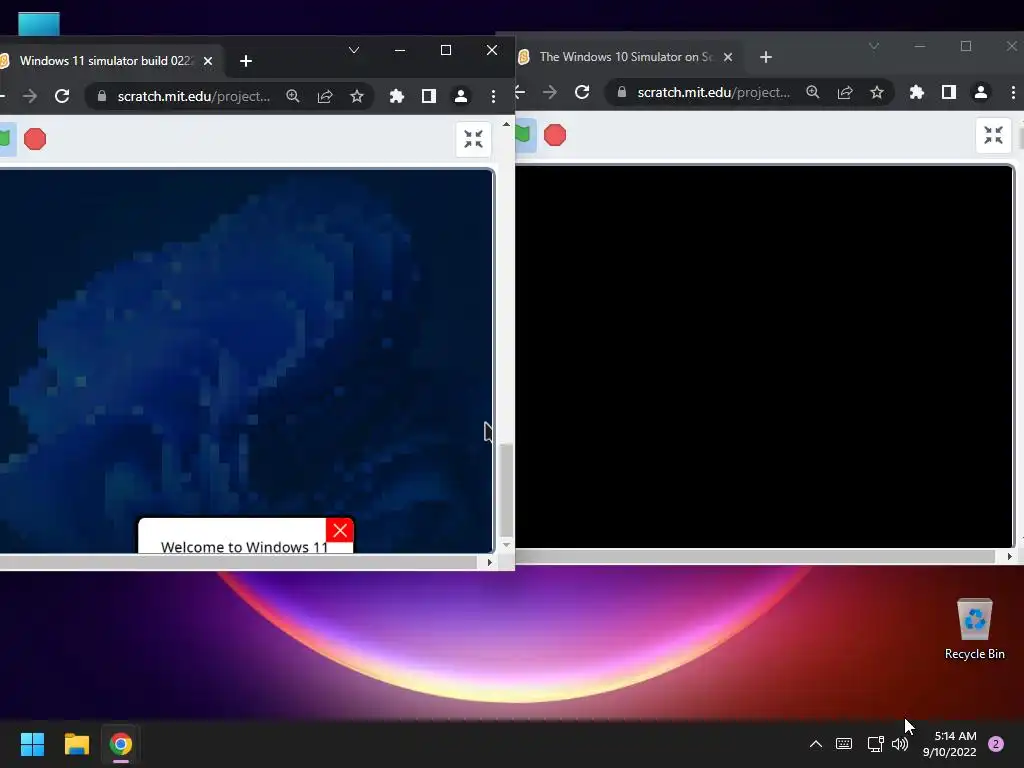Share this page in the right Chrome window
The image size is (1024, 768).
point(845,93)
